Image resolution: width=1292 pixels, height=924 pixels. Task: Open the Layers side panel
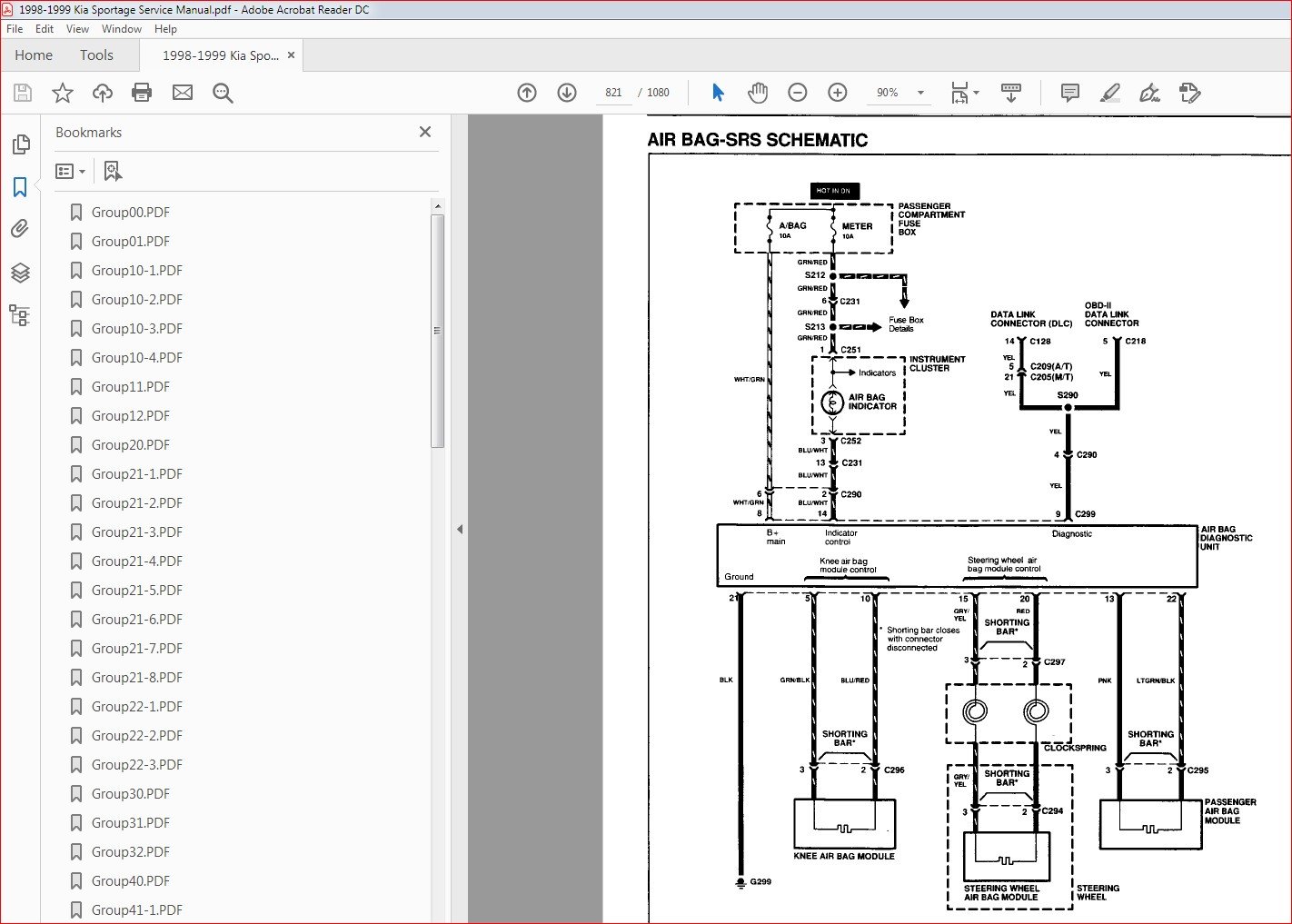(x=20, y=273)
